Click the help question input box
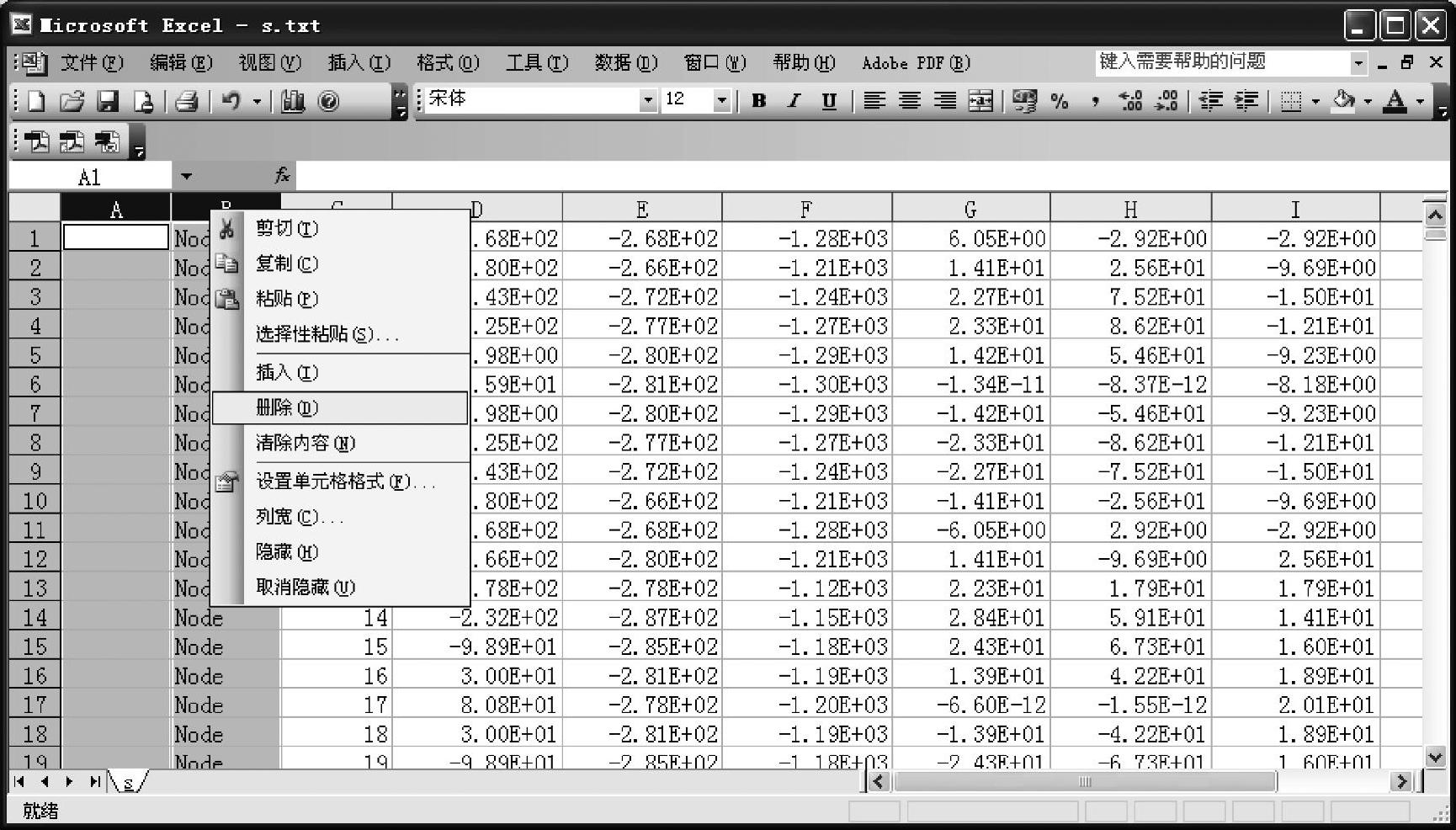The width and height of the screenshot is (1456, 830). 1222,62
